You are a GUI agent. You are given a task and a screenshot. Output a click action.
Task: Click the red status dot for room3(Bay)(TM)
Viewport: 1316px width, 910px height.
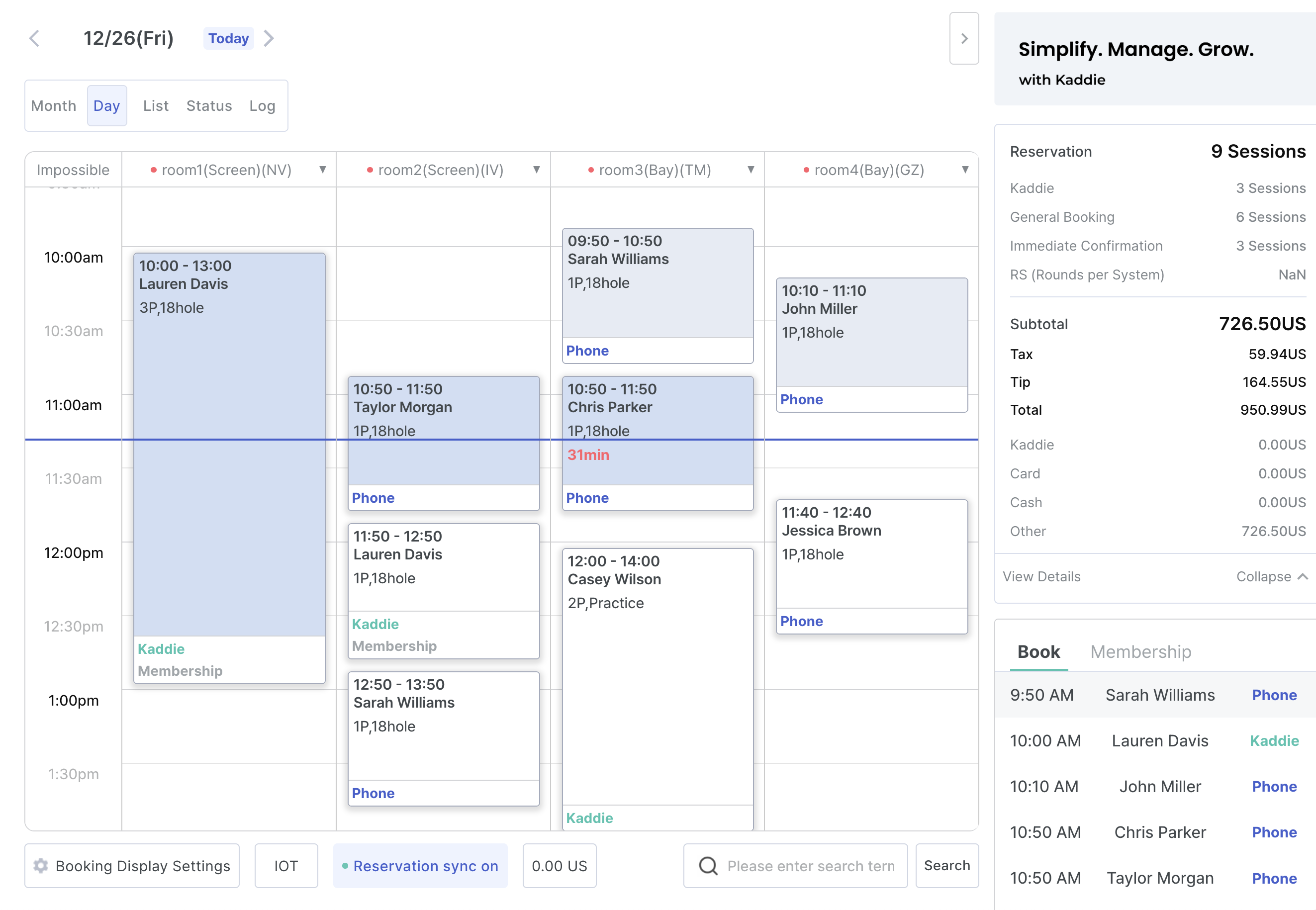[x=591, y=170]
